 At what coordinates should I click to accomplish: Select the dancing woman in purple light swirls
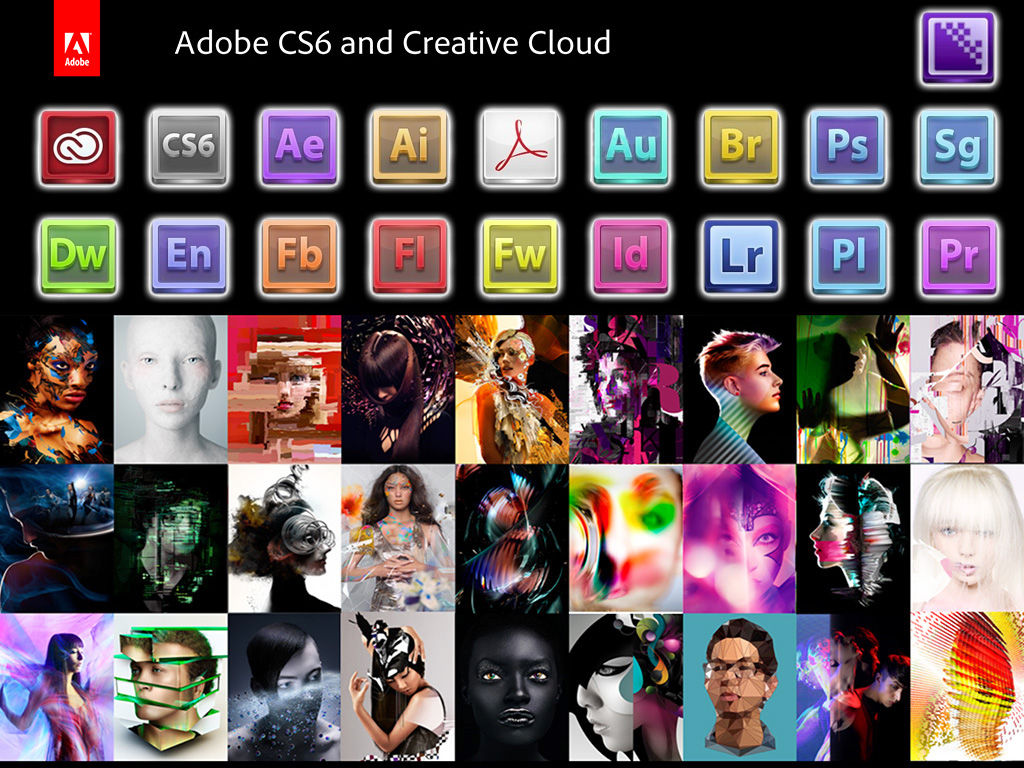pos(57,687)
